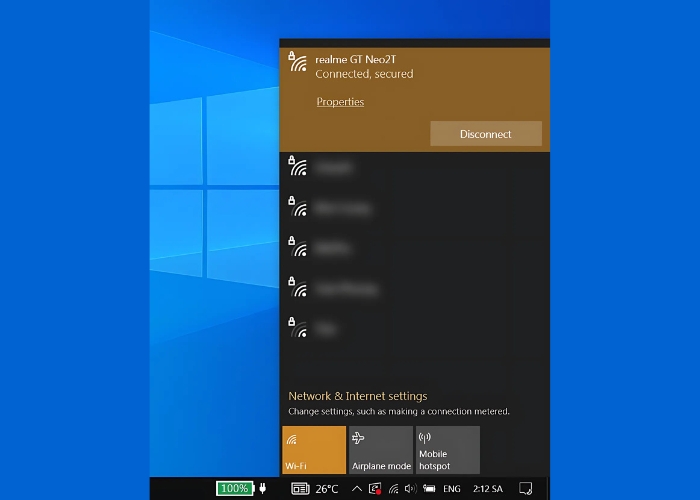
Task: Toggle the Wi-Fi quick action tile
Action: [x=314, y=449]
